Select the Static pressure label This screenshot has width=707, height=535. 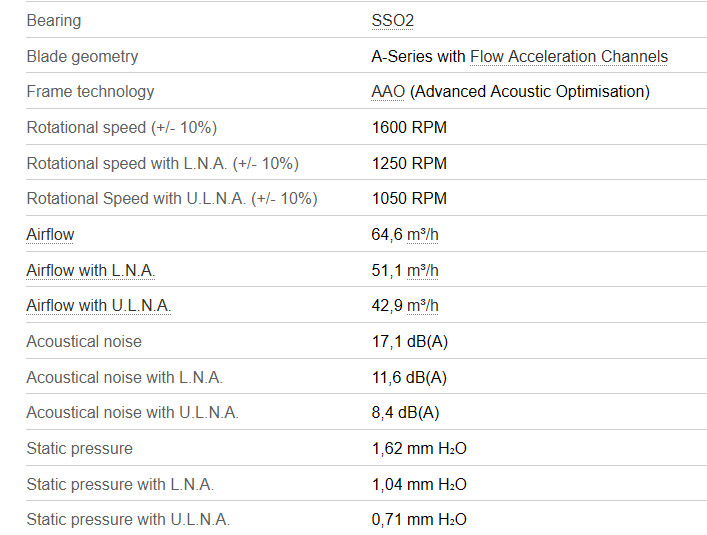click(79, 448)
